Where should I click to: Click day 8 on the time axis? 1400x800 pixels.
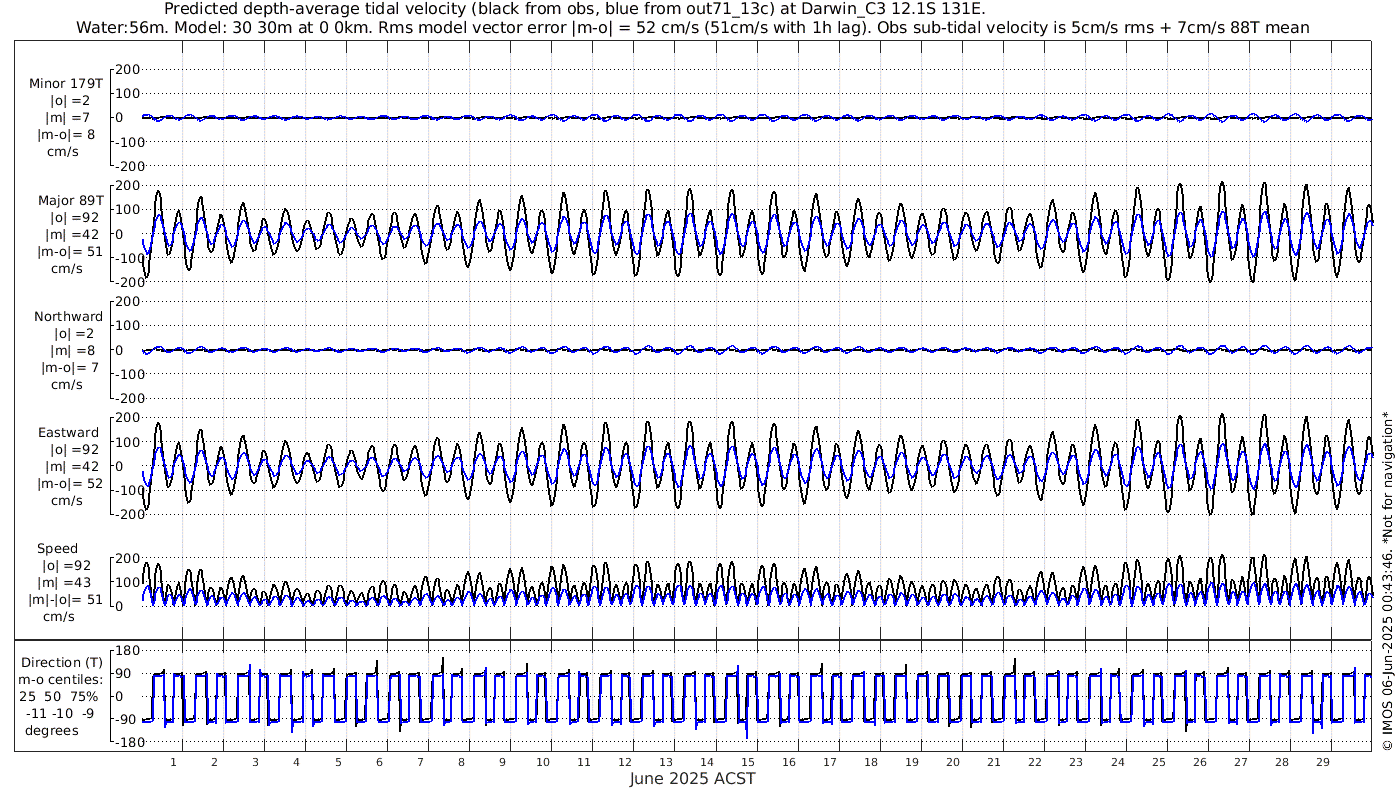point(461,762)
